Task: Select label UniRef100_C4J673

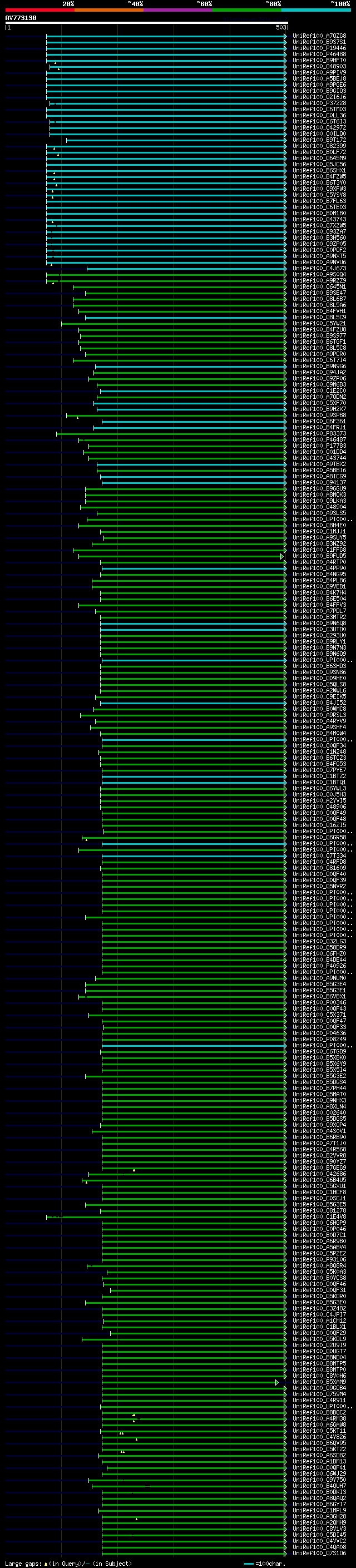Action: coord(319,269)
